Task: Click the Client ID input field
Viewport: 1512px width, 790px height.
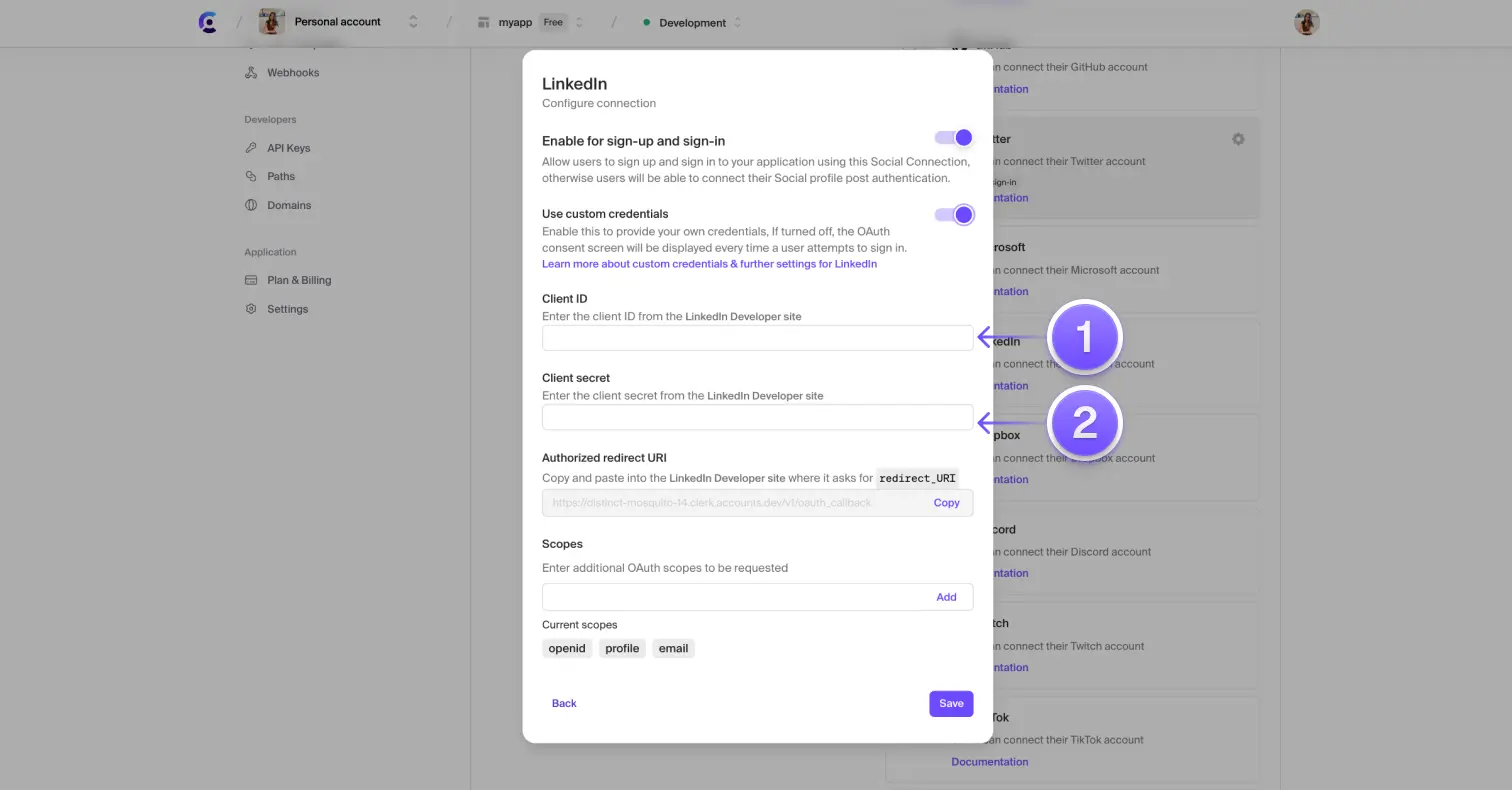Action: pyautogui.click(x=757, y=337)
